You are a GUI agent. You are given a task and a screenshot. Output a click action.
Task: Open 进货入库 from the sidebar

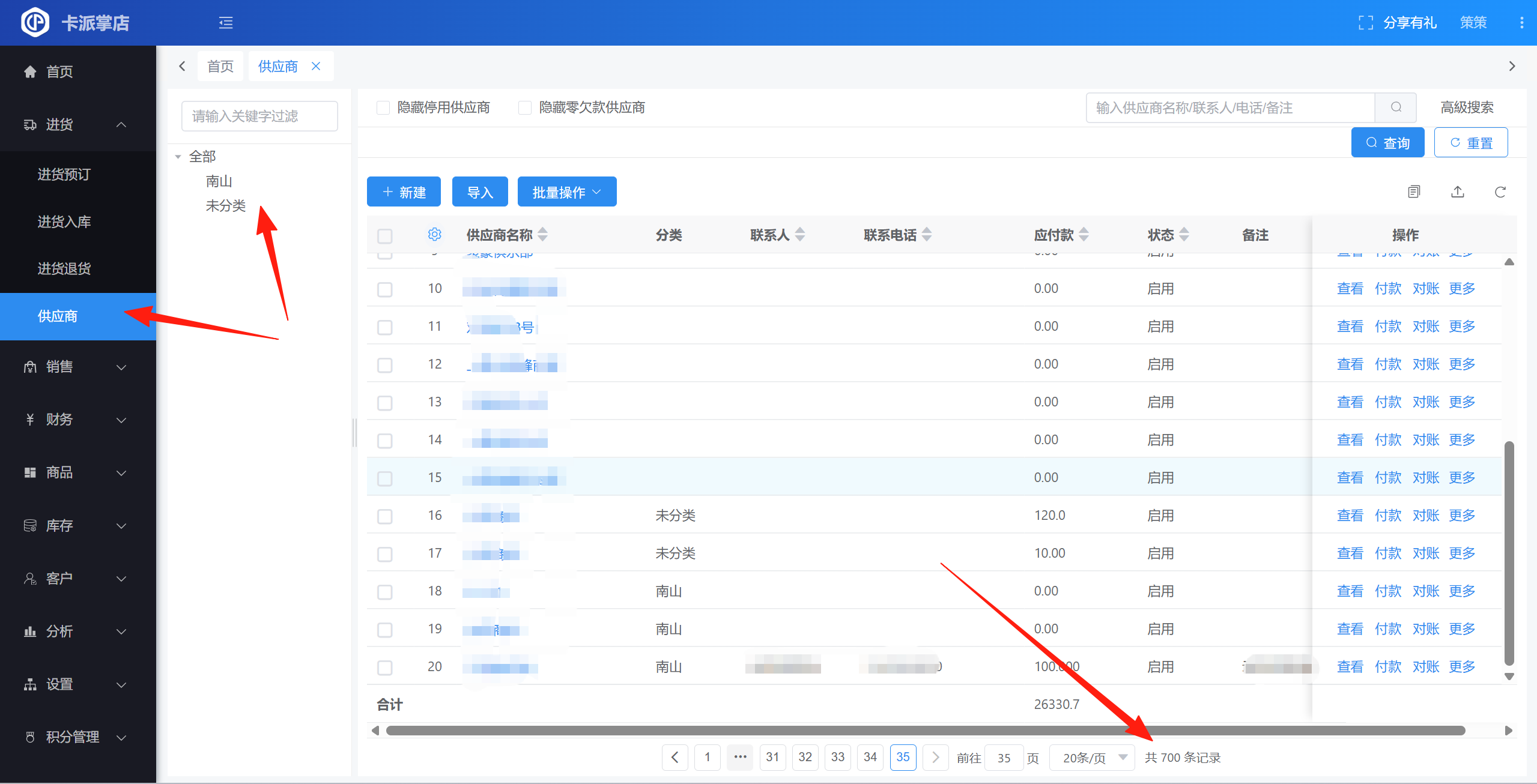[64, 222]
